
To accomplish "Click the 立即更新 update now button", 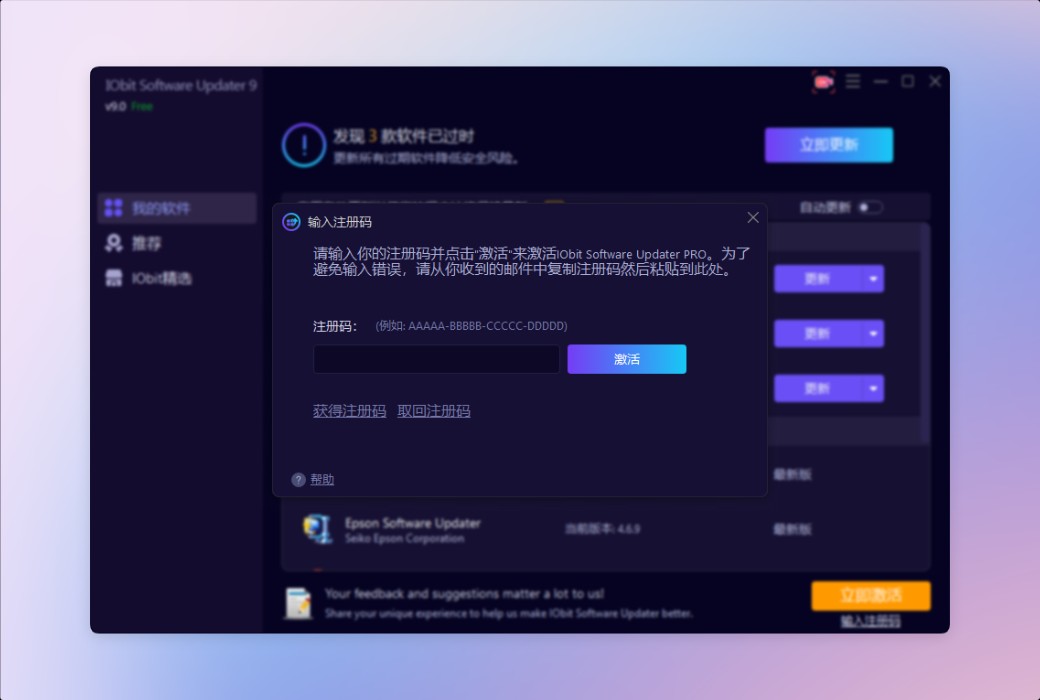I will point(829,145).
